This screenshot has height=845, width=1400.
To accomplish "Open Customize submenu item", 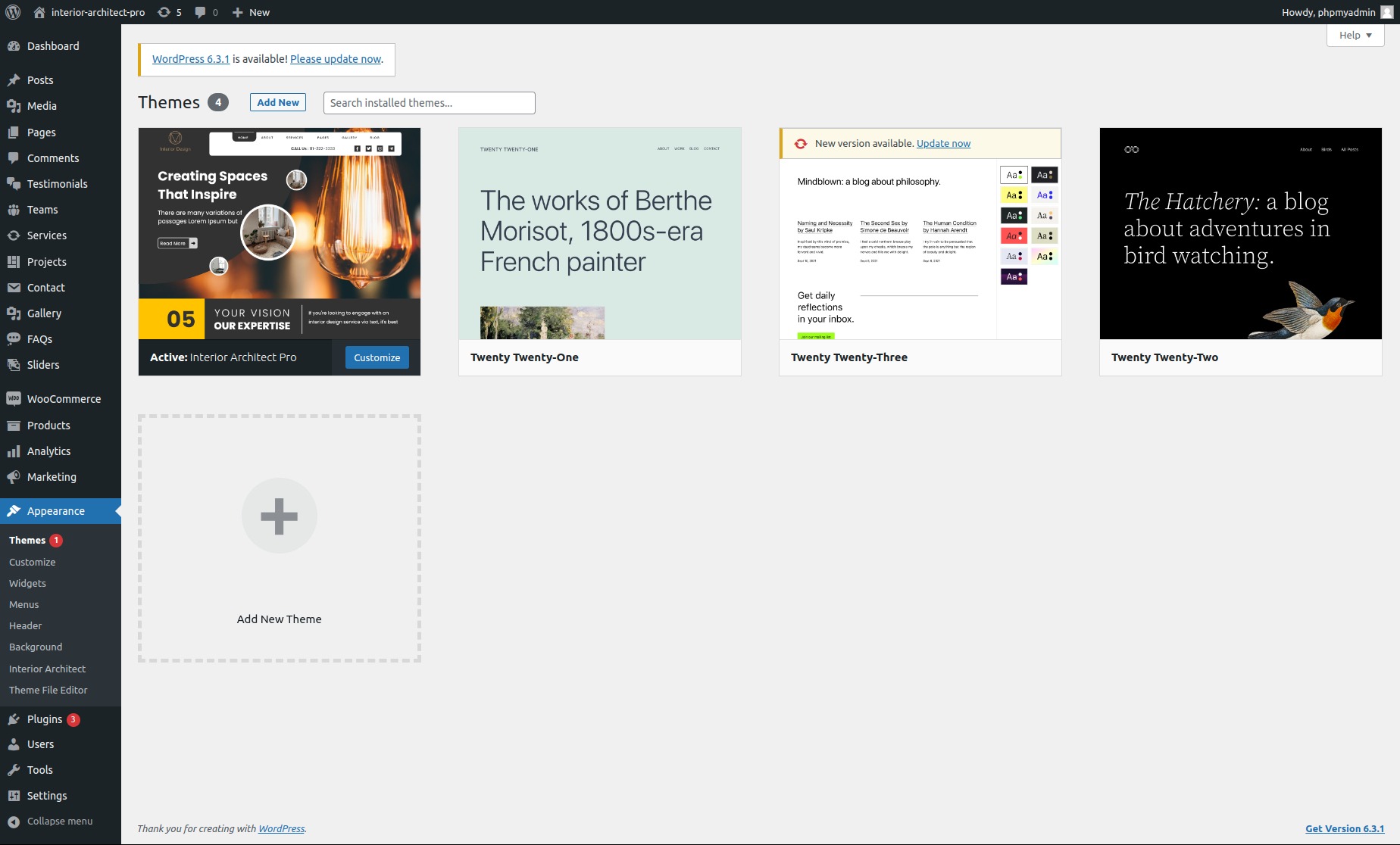I will [x=32, y=562].
